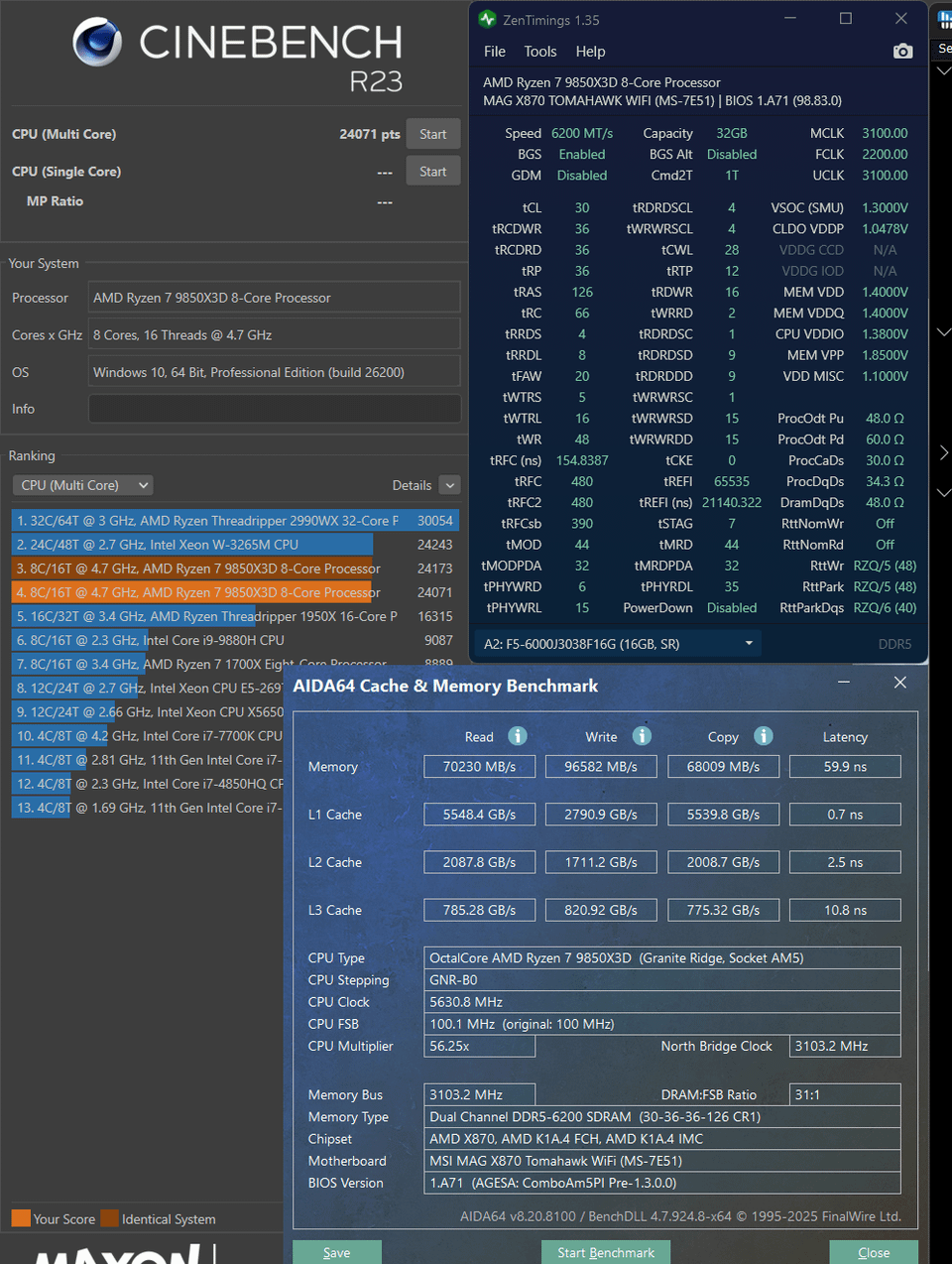Click the orange Your Score legend swatch
The height and width of the screenshot is (1264, 952).
[x=21, y=1218]
